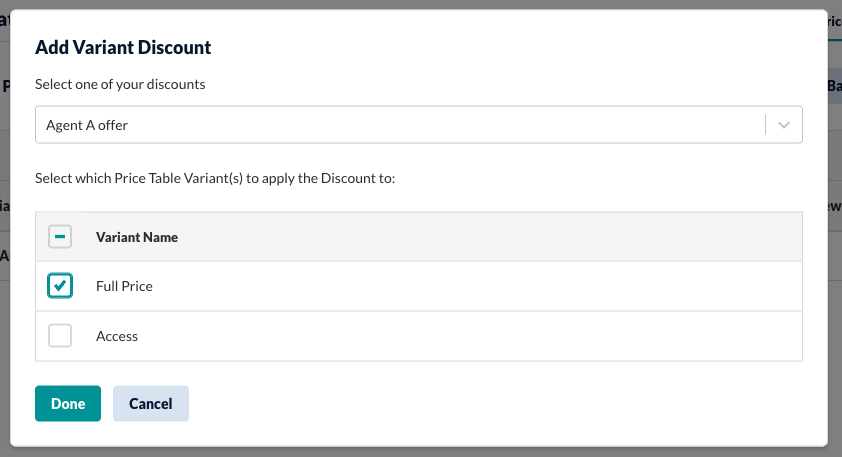The image size is (842, 457).
Task: Select the Full Price row label
Action: (x=124, y=286)
